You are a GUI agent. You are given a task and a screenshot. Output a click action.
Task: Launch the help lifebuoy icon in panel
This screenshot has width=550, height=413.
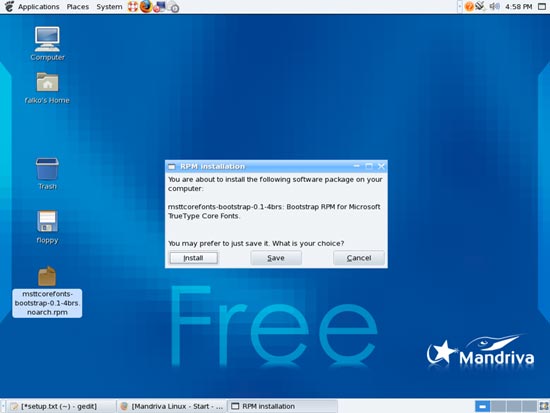coord(133,7)
